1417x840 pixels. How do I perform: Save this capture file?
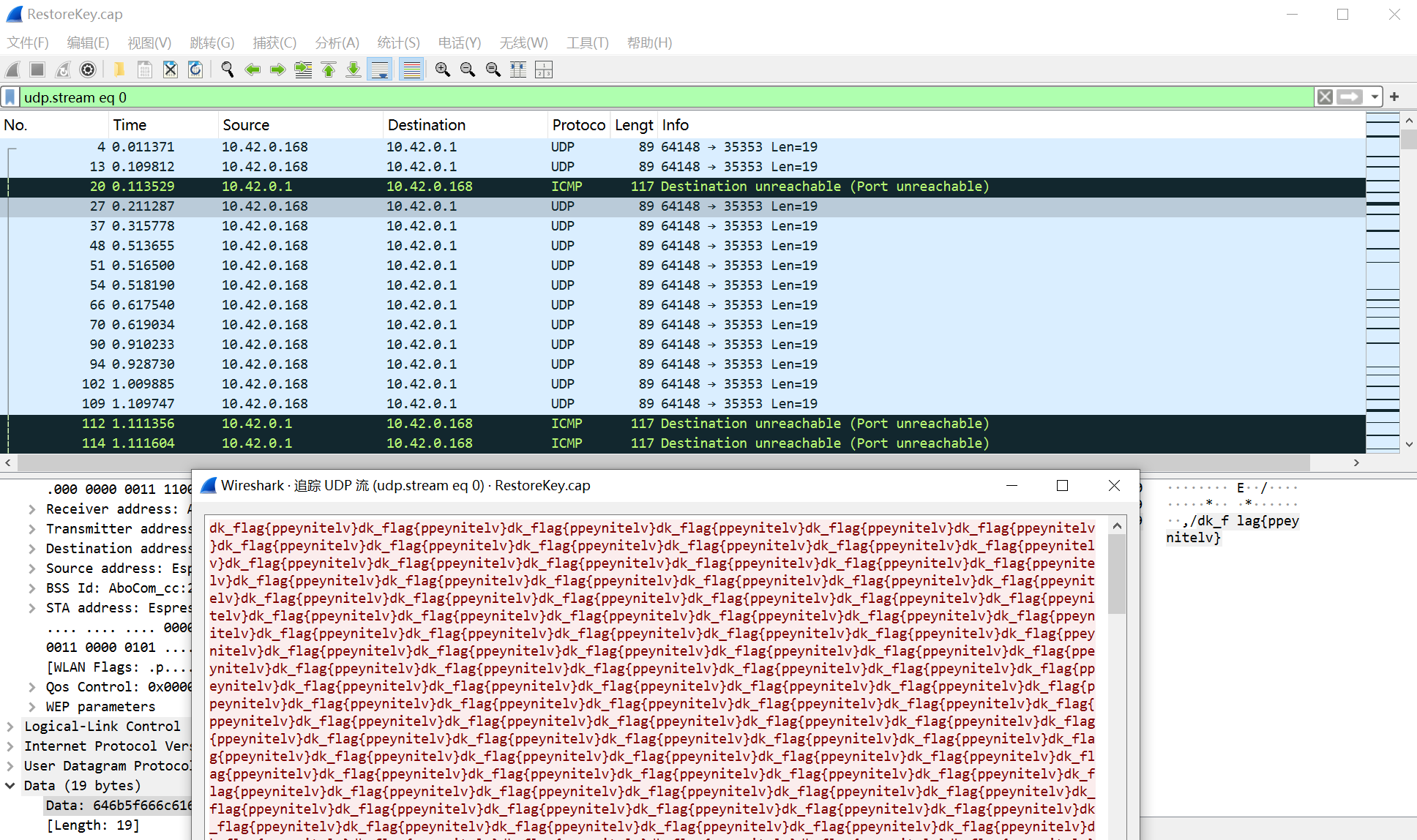pyautogui.click(x=145, y=70)
